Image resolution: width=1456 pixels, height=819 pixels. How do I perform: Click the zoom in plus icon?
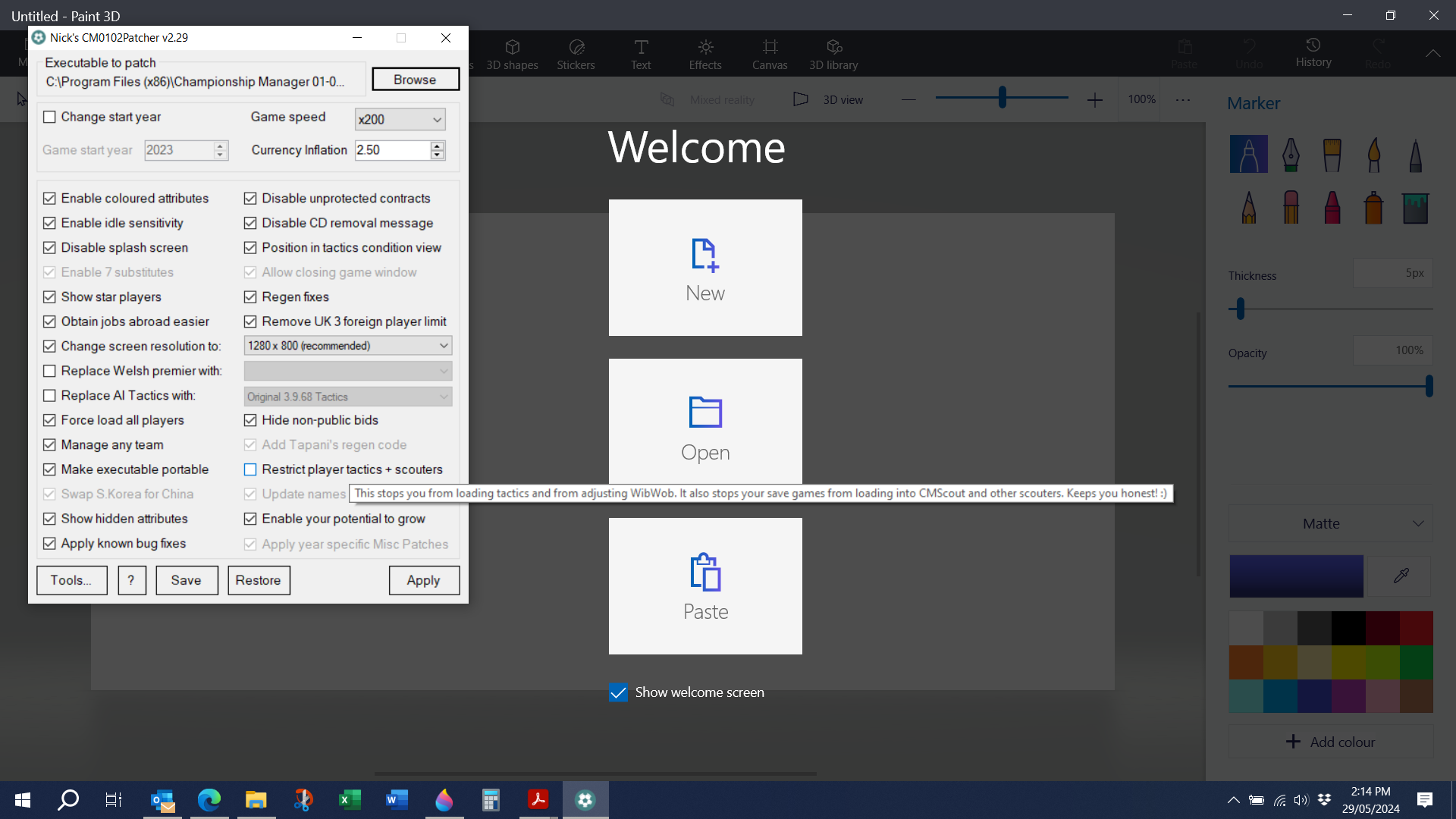click(x=1094, y=99)
